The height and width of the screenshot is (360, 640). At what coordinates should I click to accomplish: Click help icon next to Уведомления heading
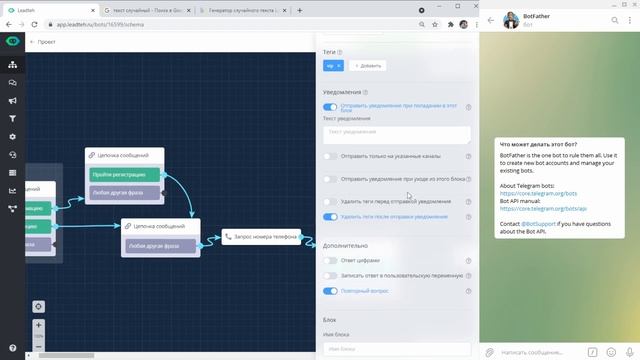[x=365, y=92]
